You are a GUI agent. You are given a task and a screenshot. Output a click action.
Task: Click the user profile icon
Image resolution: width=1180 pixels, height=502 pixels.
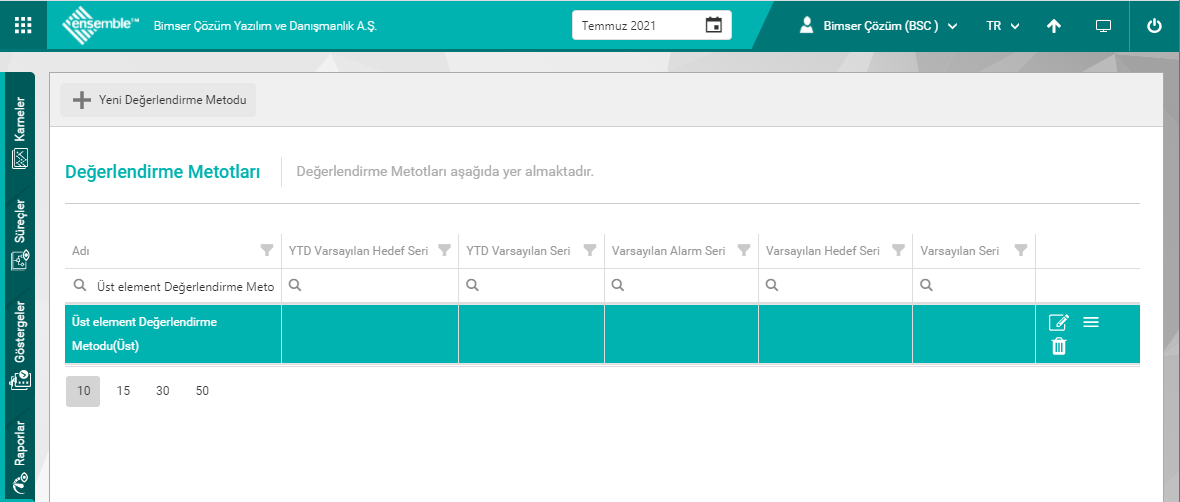pos(807,25)
